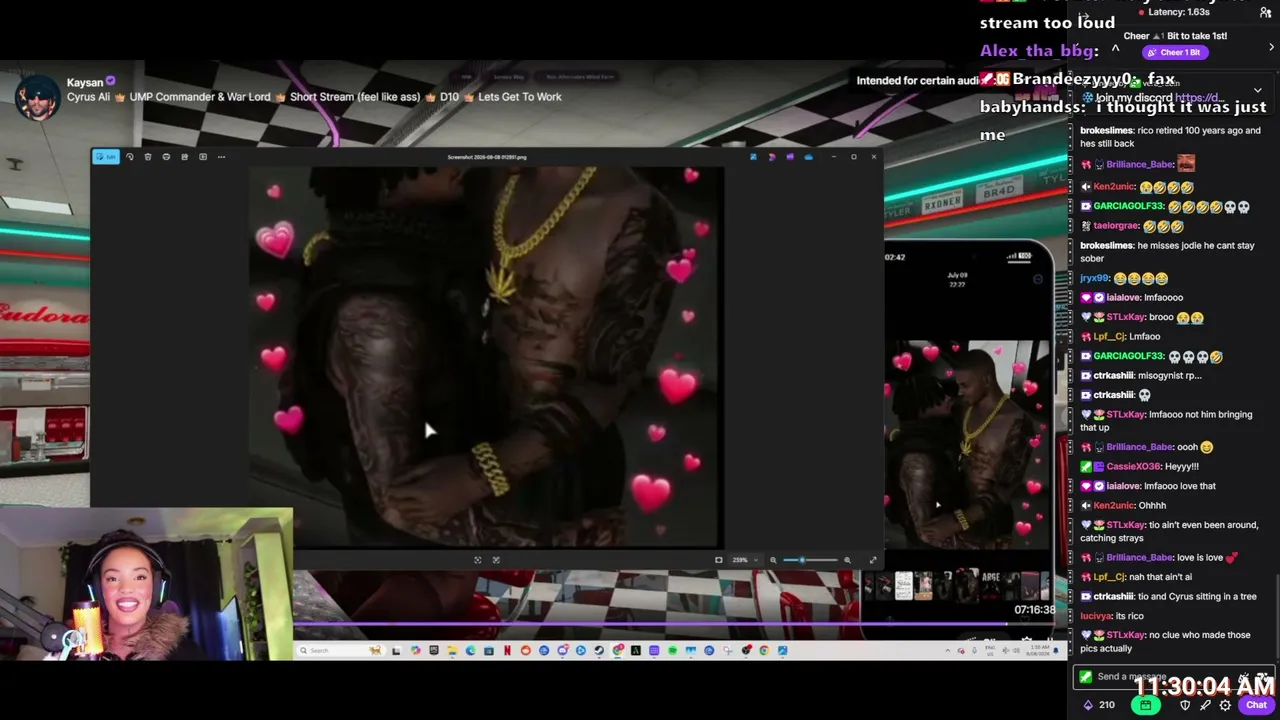Viewport: 1280px width, 720px height.
Task: Show hidden system tray icons chevron
Action: [947, 651]
